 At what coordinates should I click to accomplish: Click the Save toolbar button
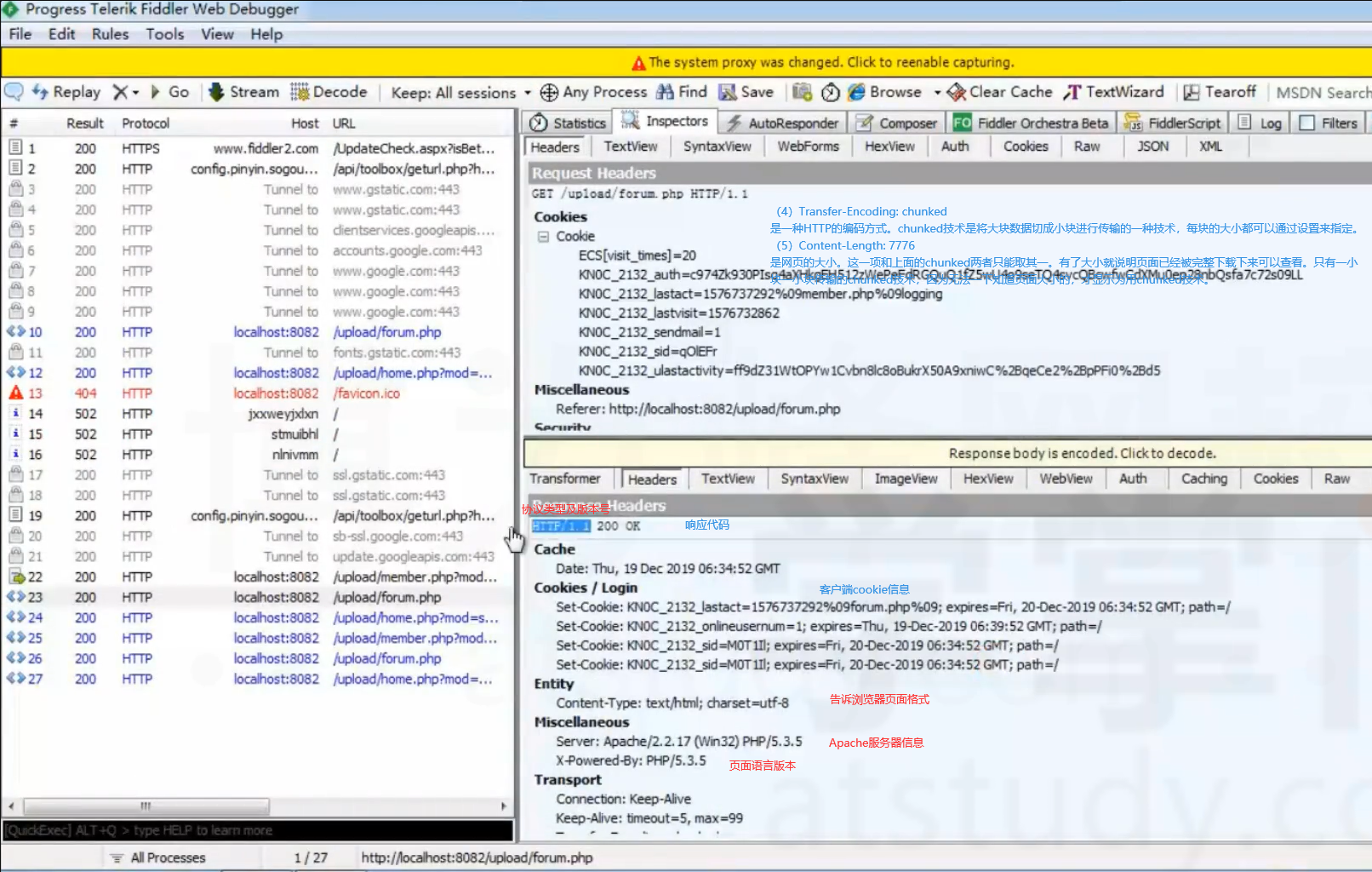746,92
